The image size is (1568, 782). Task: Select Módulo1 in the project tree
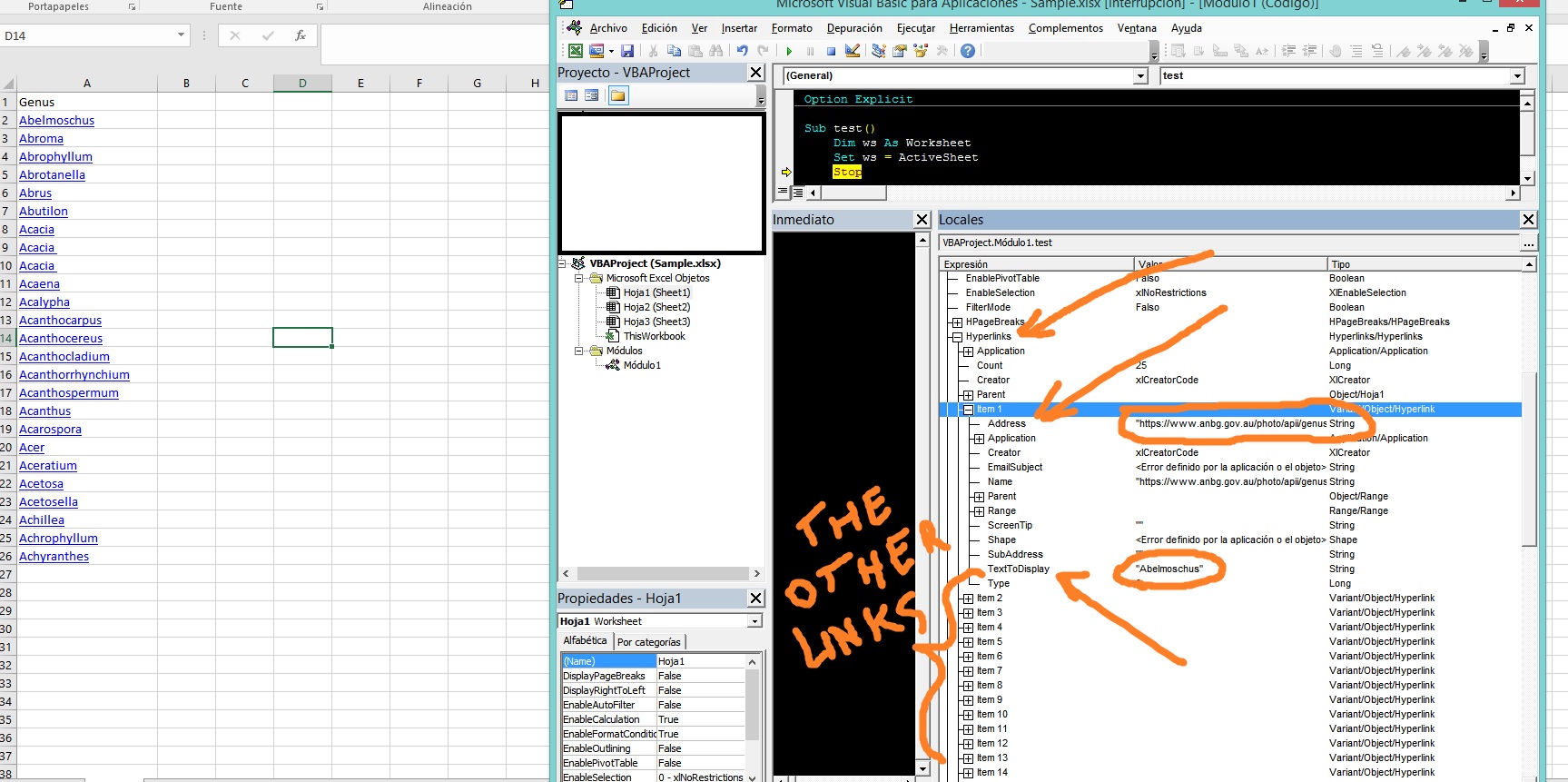(x=642, y=365)
